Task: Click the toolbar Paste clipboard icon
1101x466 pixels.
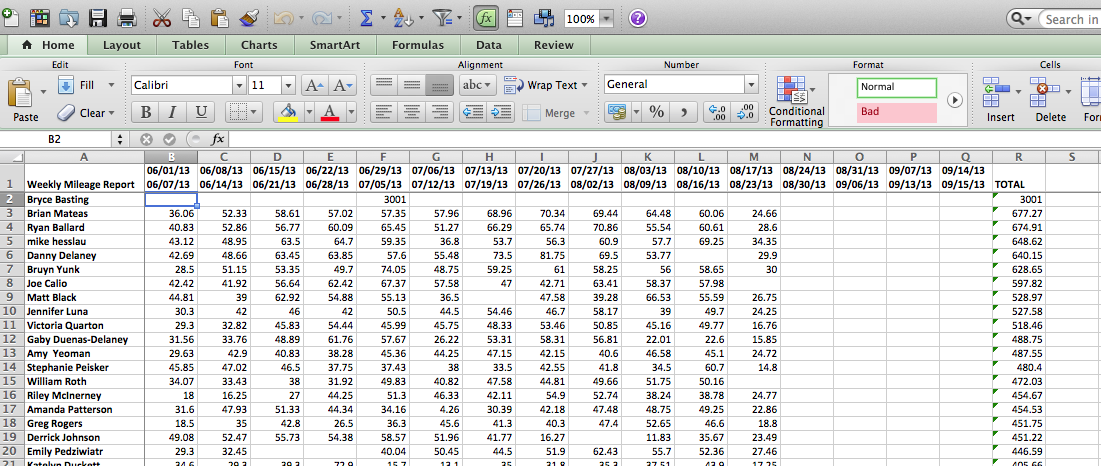Action: click(219, 18)
